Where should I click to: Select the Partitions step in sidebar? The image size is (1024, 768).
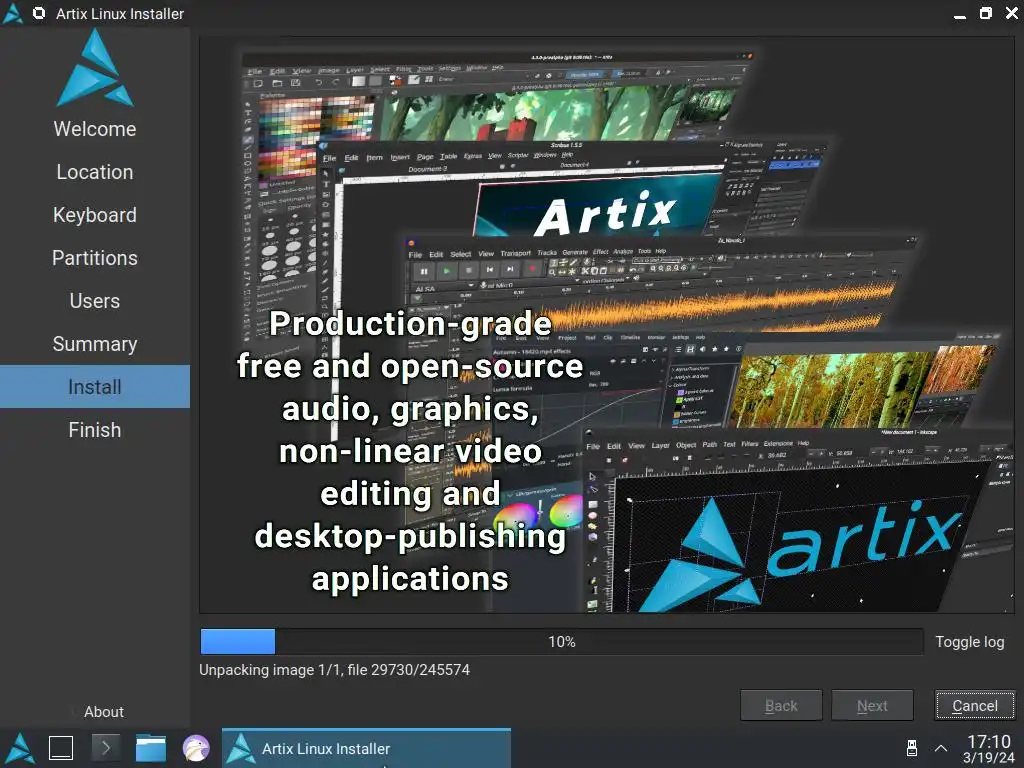click(x=95, y=258)
